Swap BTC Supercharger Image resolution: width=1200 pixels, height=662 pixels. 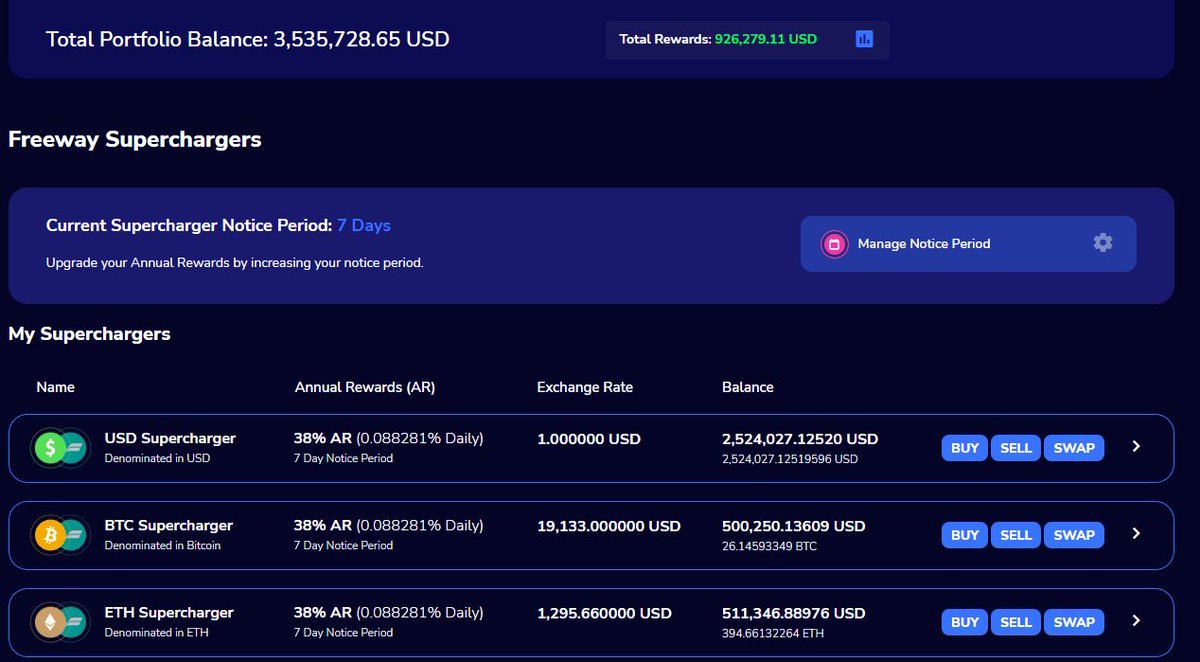1074,535
